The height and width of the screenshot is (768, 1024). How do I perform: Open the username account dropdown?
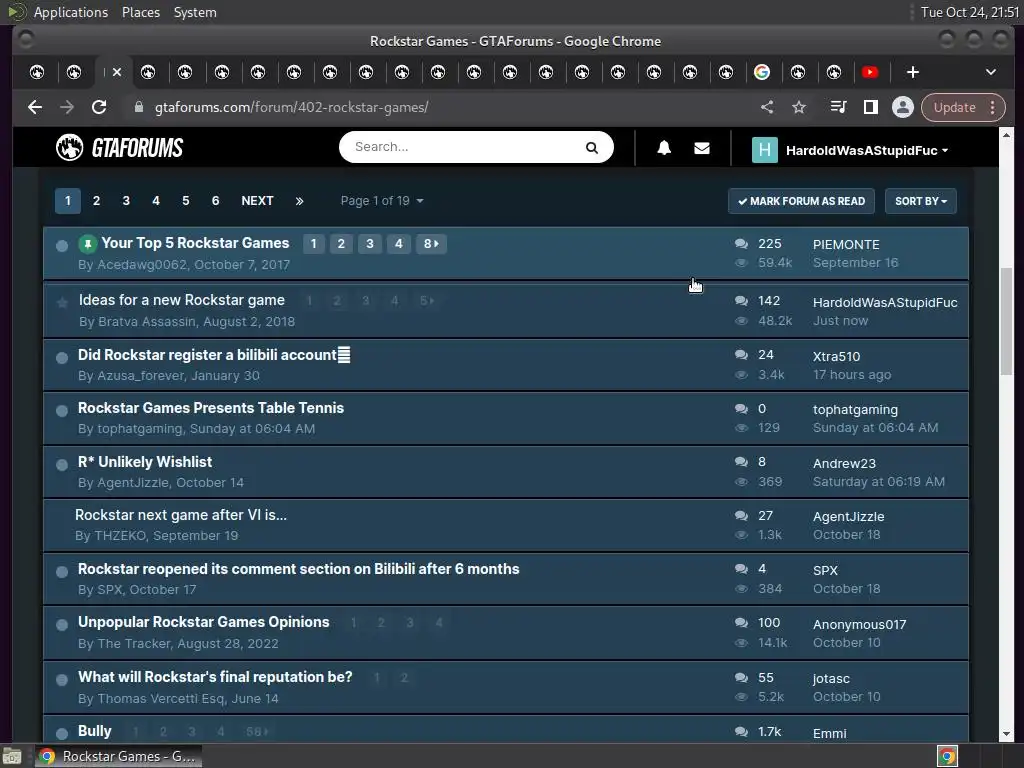867,150
